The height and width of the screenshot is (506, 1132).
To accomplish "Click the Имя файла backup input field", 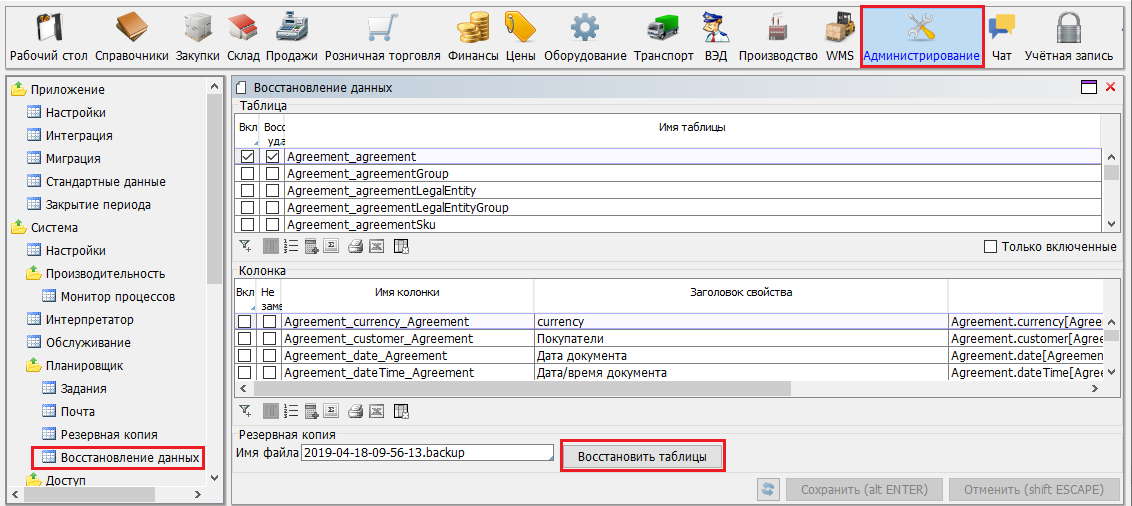I will click(x=427, y=453).
